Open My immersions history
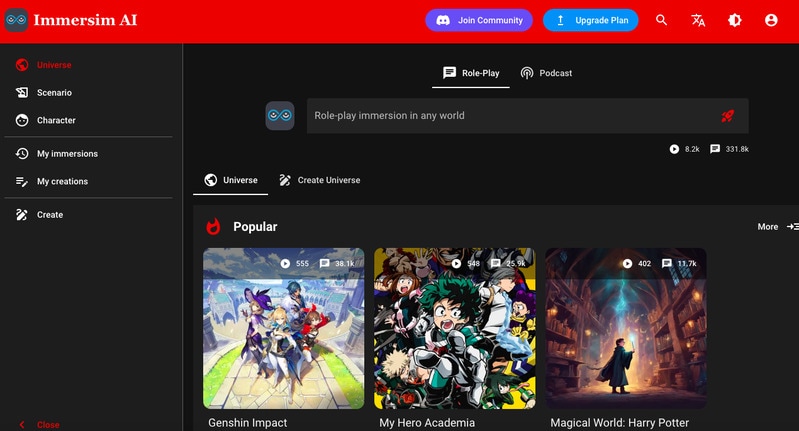Image resolution: width=799 pixels, height=431 pixels. (66, 154)
